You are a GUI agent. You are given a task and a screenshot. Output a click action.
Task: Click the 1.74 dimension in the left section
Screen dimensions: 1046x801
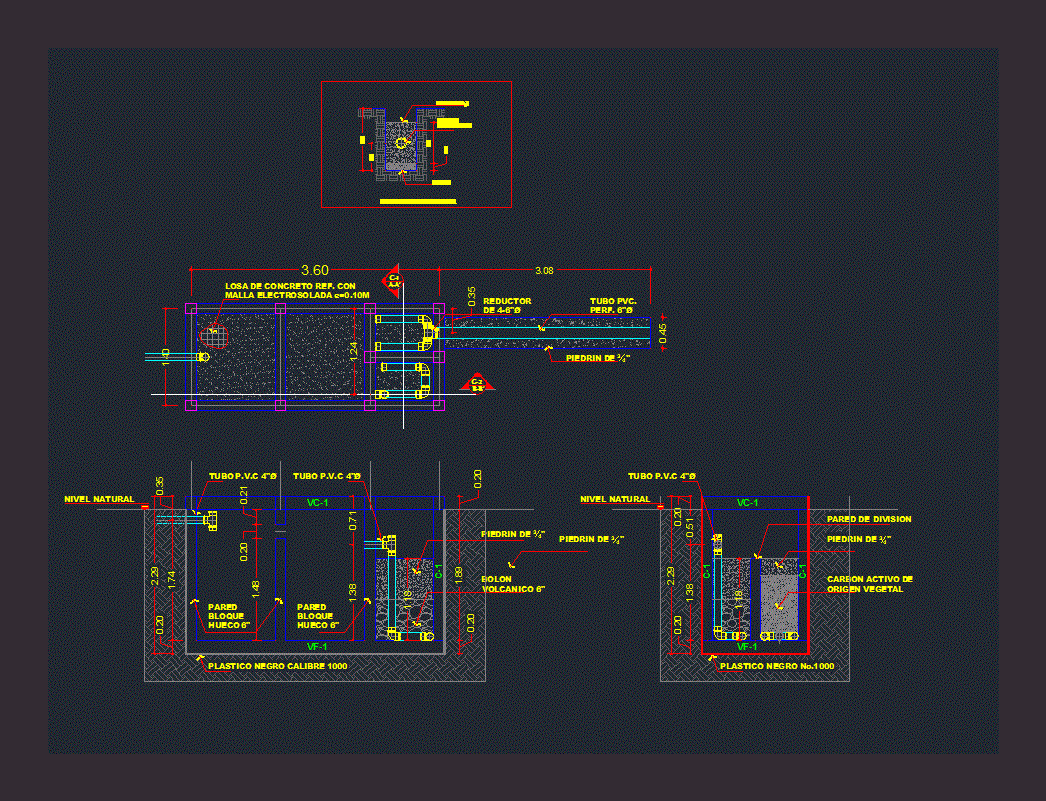tap(172, 579)
